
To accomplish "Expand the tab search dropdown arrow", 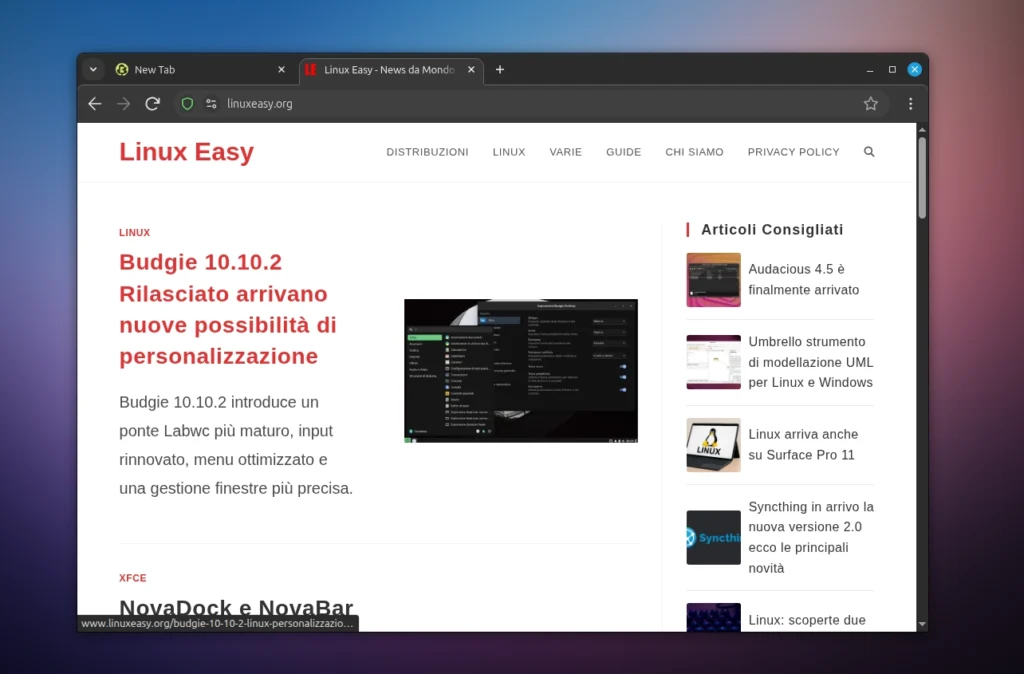I will (93, 70).
